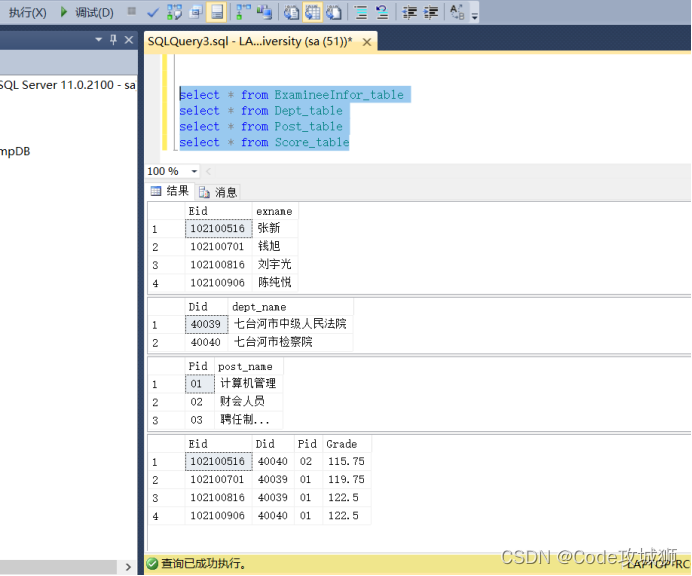Click the Pid header in the score grid
Viewport: 692px width, 576px height.
(308, 444)
